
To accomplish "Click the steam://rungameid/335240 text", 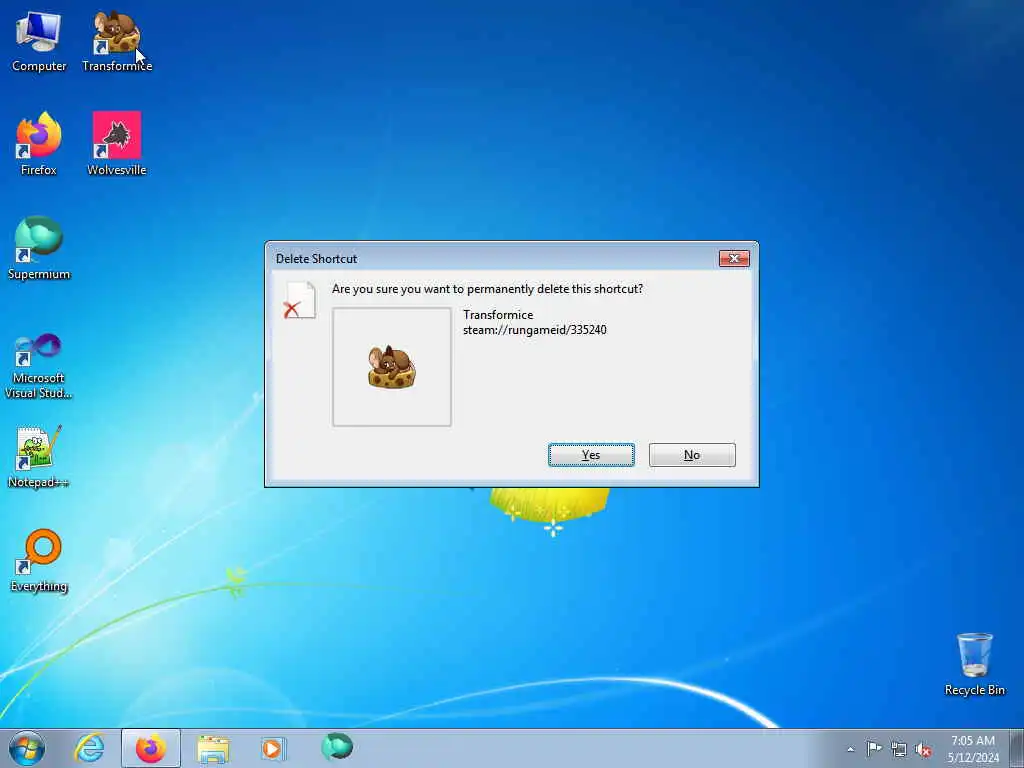I will [535, 330].
